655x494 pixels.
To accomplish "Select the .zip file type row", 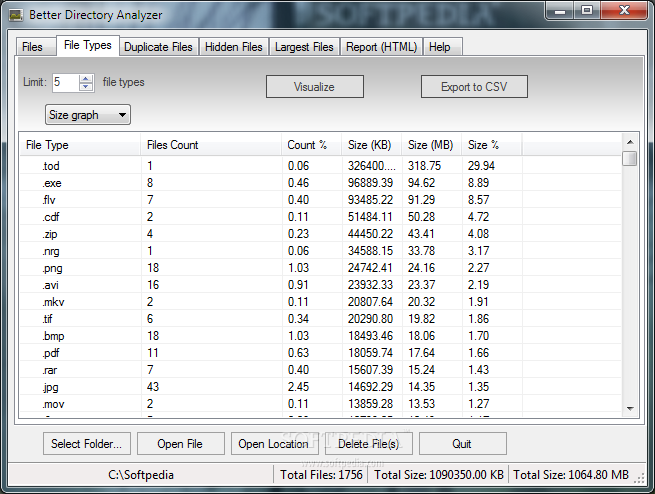I will [321, 234].
